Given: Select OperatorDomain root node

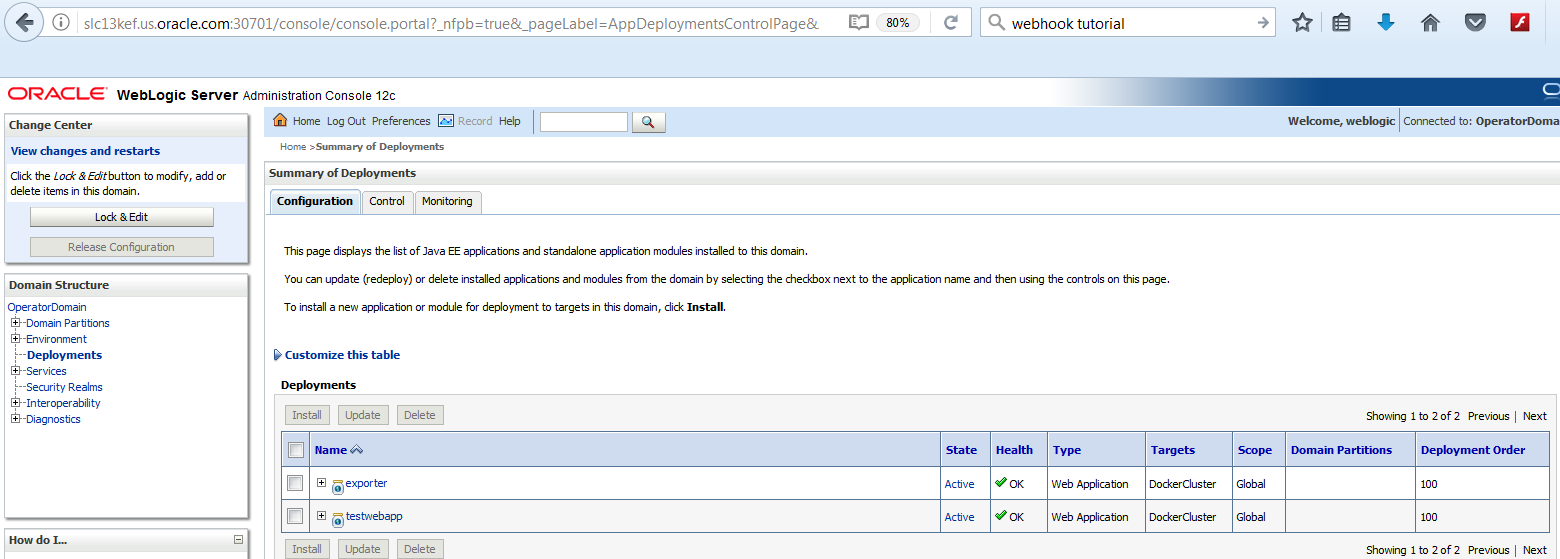Looking at the screenshot, I should (47, 307).
